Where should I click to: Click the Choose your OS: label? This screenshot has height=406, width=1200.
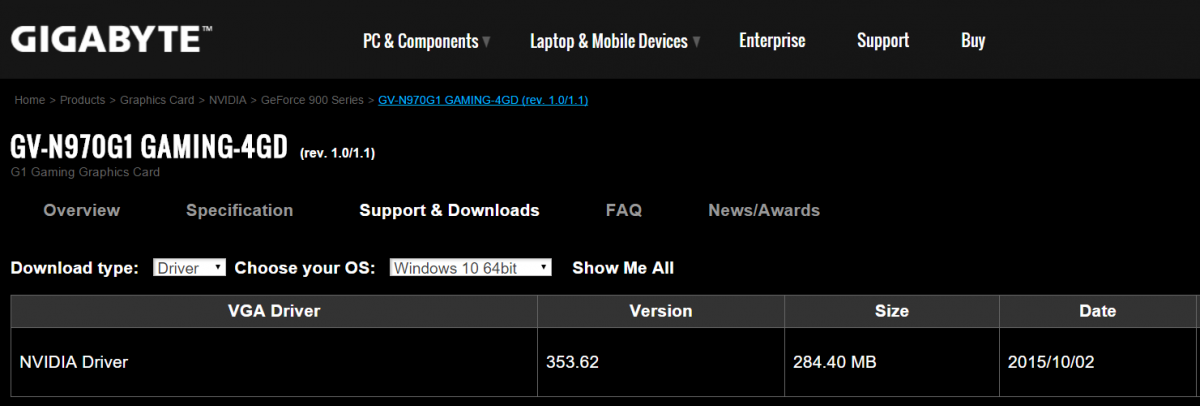305,268
